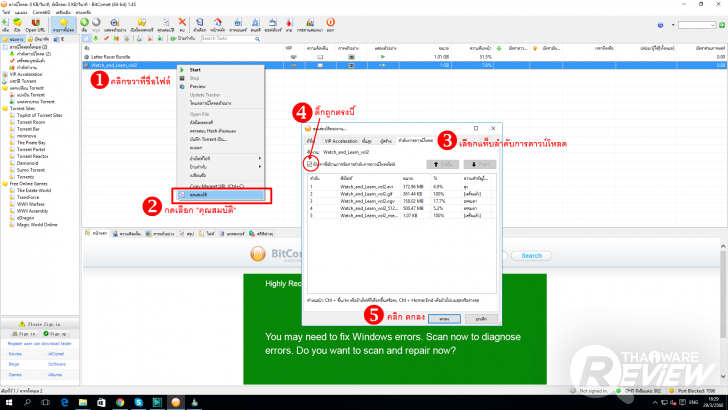Click the % column header in dialog list
Screen dimensions: 728x410
tap(446, 178)
